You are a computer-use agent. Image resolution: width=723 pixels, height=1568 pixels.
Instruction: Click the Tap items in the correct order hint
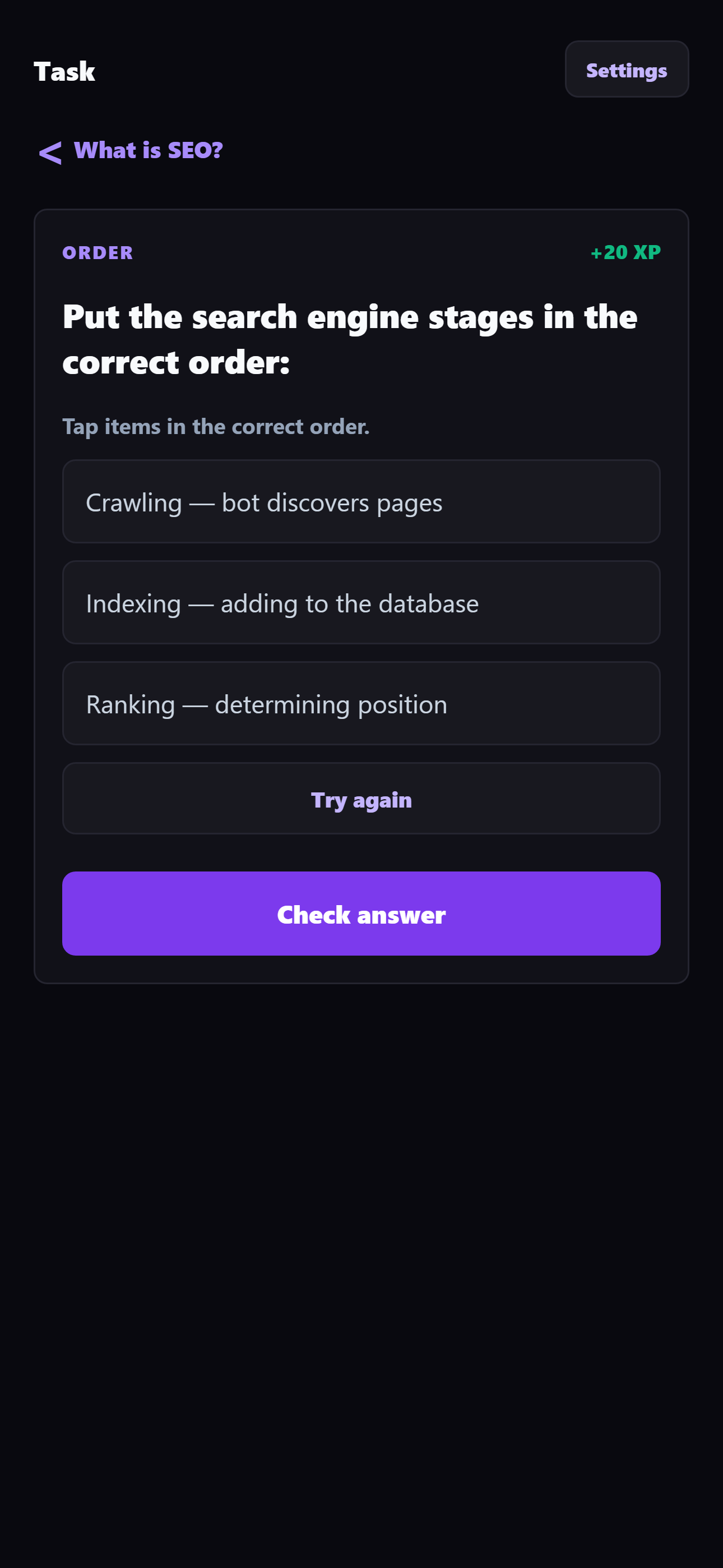click(x=215, y=426)
